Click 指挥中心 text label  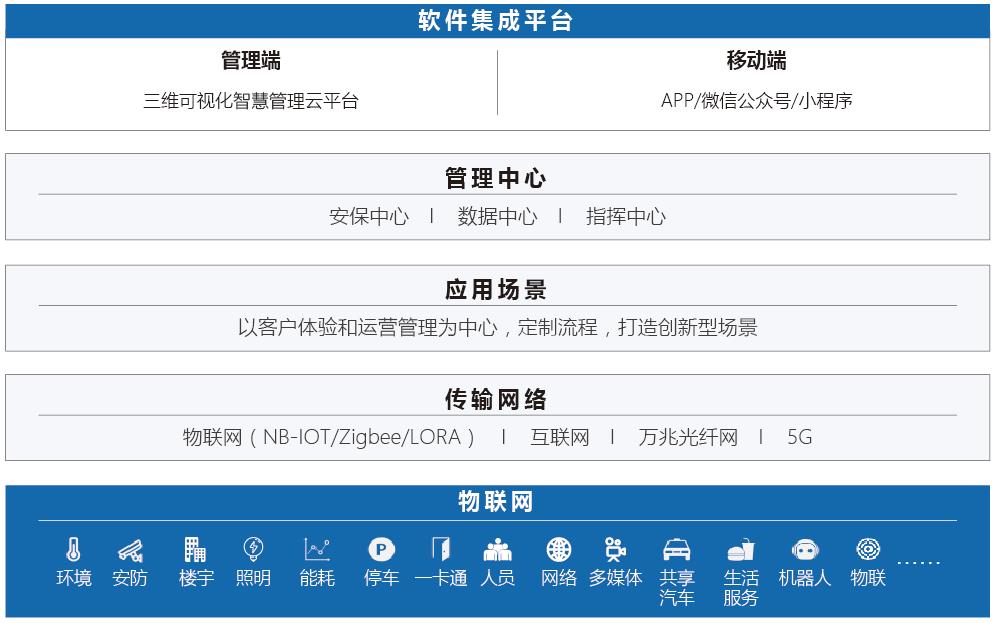point(625,217)
